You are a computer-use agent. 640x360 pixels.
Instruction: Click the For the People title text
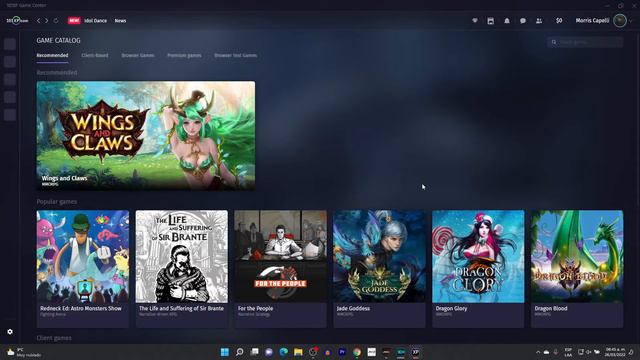[256, 309]
